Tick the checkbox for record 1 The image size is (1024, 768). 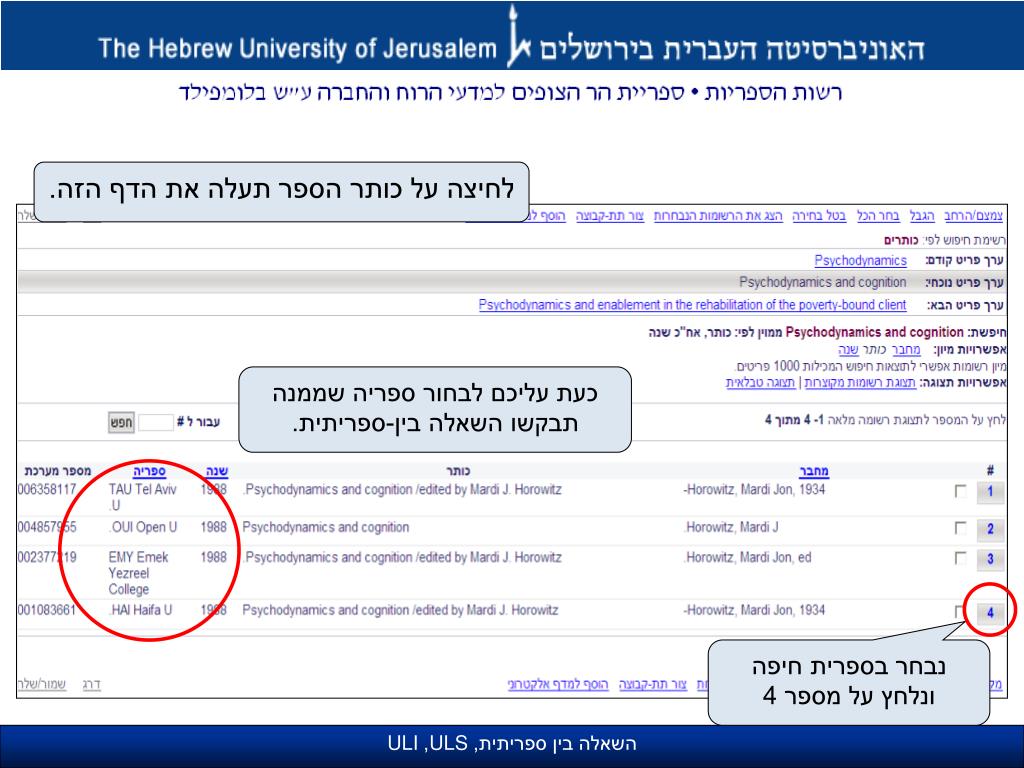pos(960,491)
